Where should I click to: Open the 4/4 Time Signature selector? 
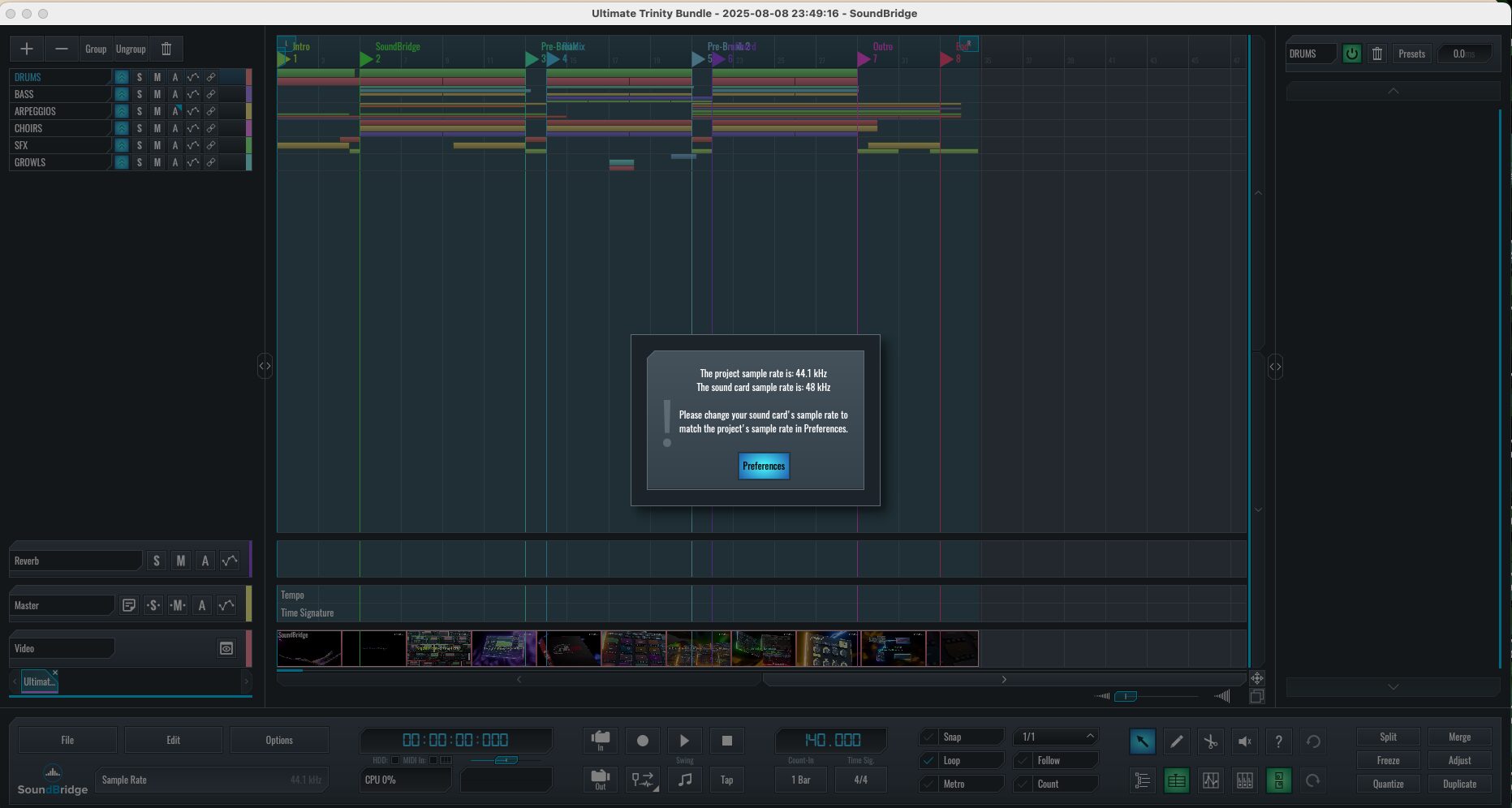(x=860, y=780)
